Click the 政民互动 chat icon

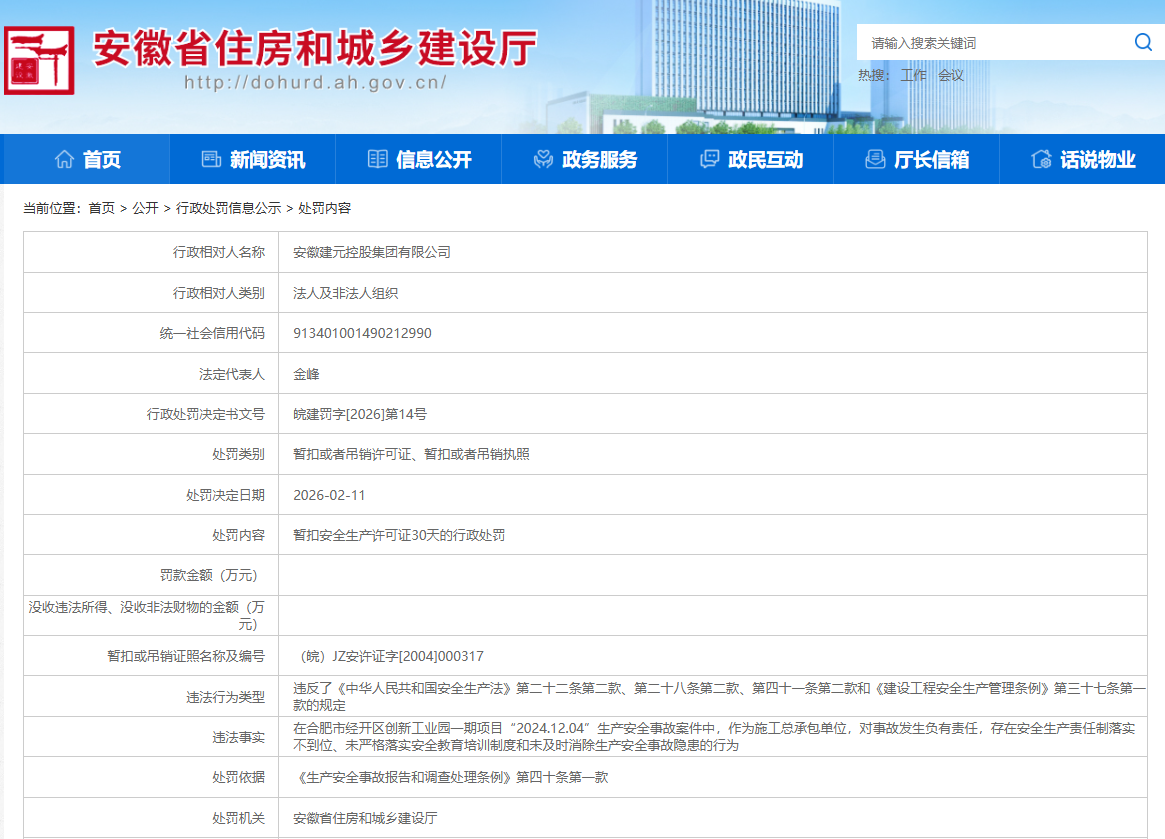point(709,159)
